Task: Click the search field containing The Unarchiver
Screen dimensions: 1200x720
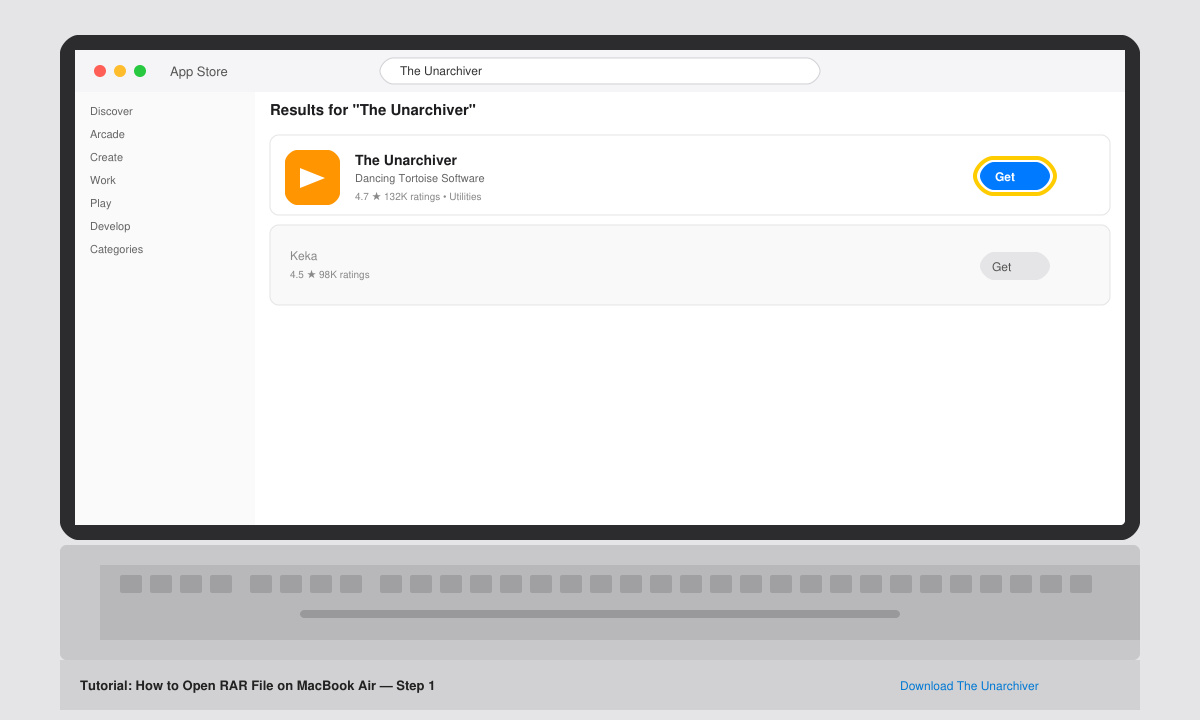Action: click(x=600, y=71)
